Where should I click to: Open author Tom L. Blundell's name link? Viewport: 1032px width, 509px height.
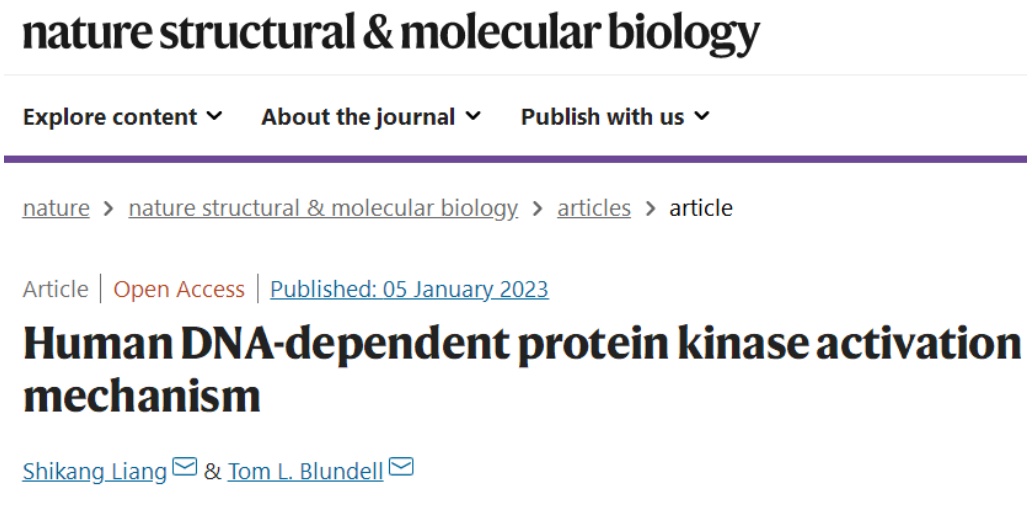click(305, 471)
